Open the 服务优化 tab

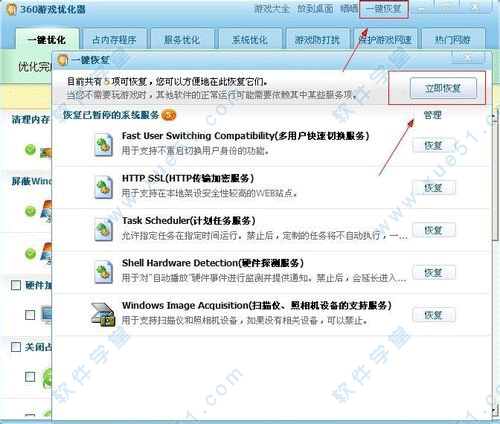click(x=182, y=40)
